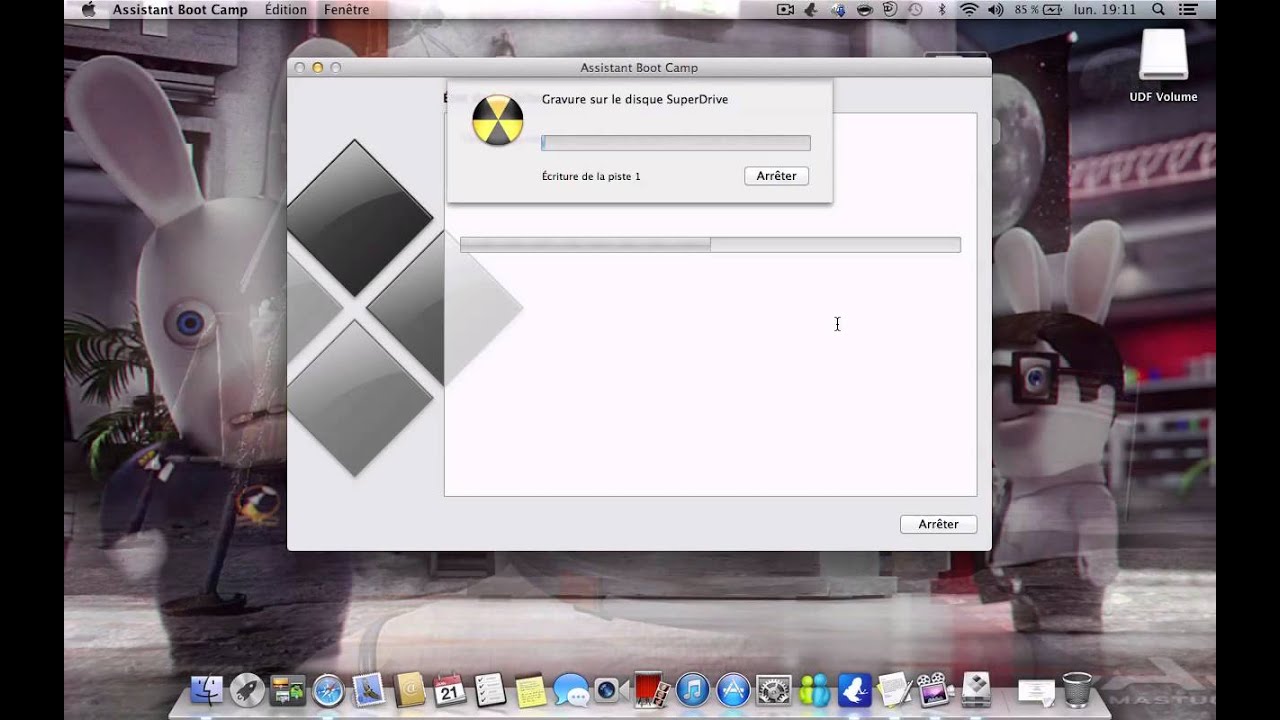This screenshot has height=720, width=1280.
Task: Open Photo Booth red curtain icon
Action: pos(651,690)
